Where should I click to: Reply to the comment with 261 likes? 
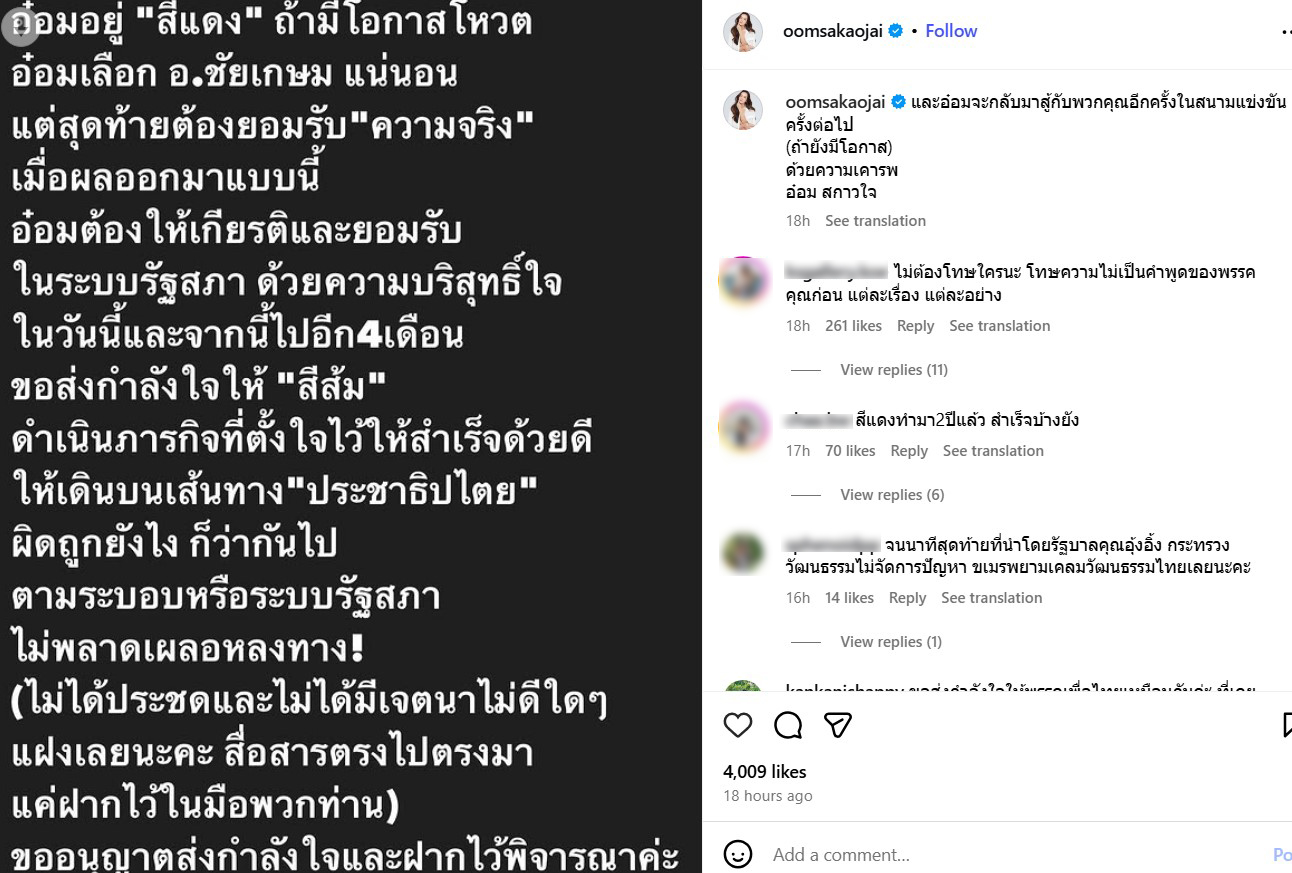click(915, 326)
